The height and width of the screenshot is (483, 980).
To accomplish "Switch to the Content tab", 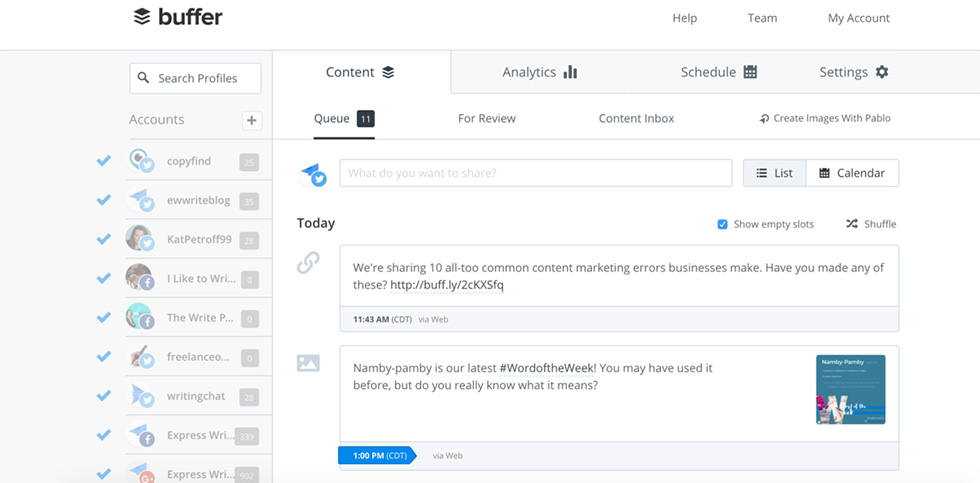I will [361, 72].
